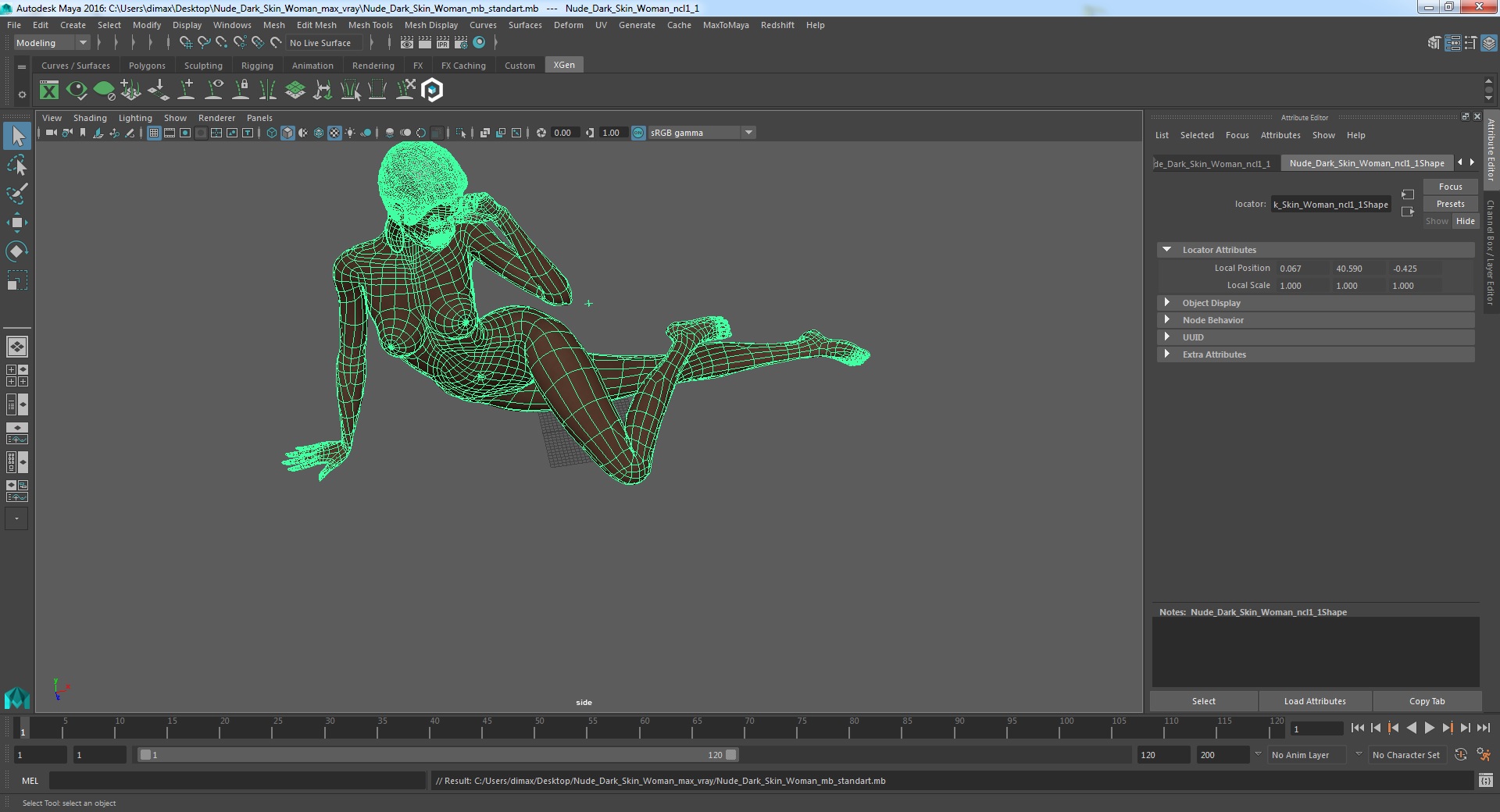Jump to the start of the playback range

click(1357, 728)
